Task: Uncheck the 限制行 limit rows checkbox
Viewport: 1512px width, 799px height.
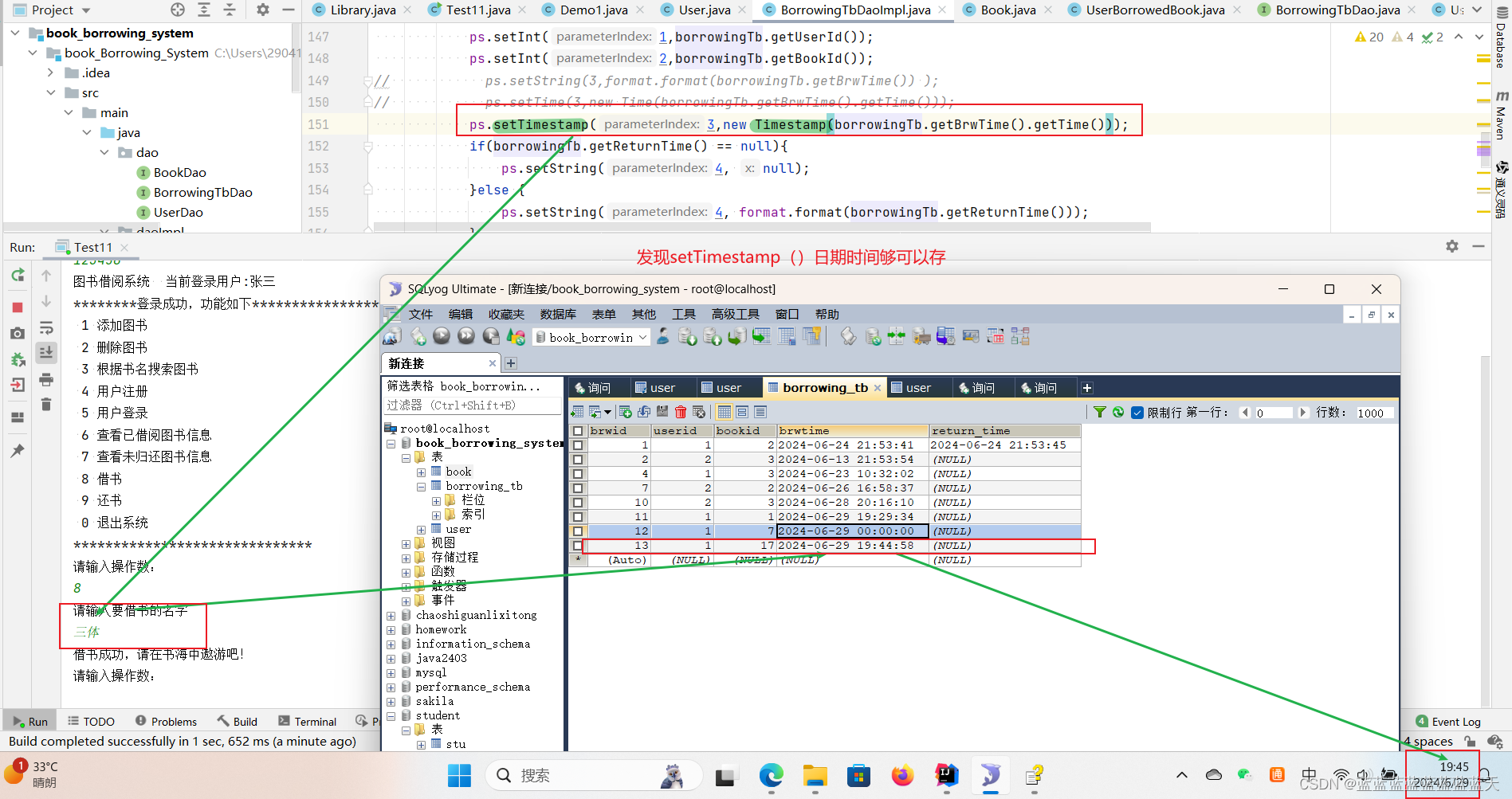Action: [1137, 412]
